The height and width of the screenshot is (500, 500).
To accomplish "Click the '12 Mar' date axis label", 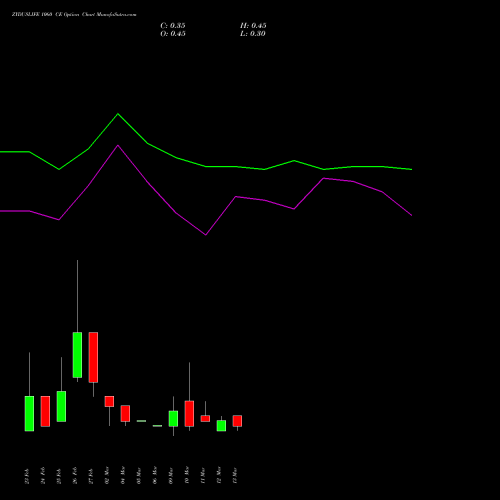I will [219, 475].
